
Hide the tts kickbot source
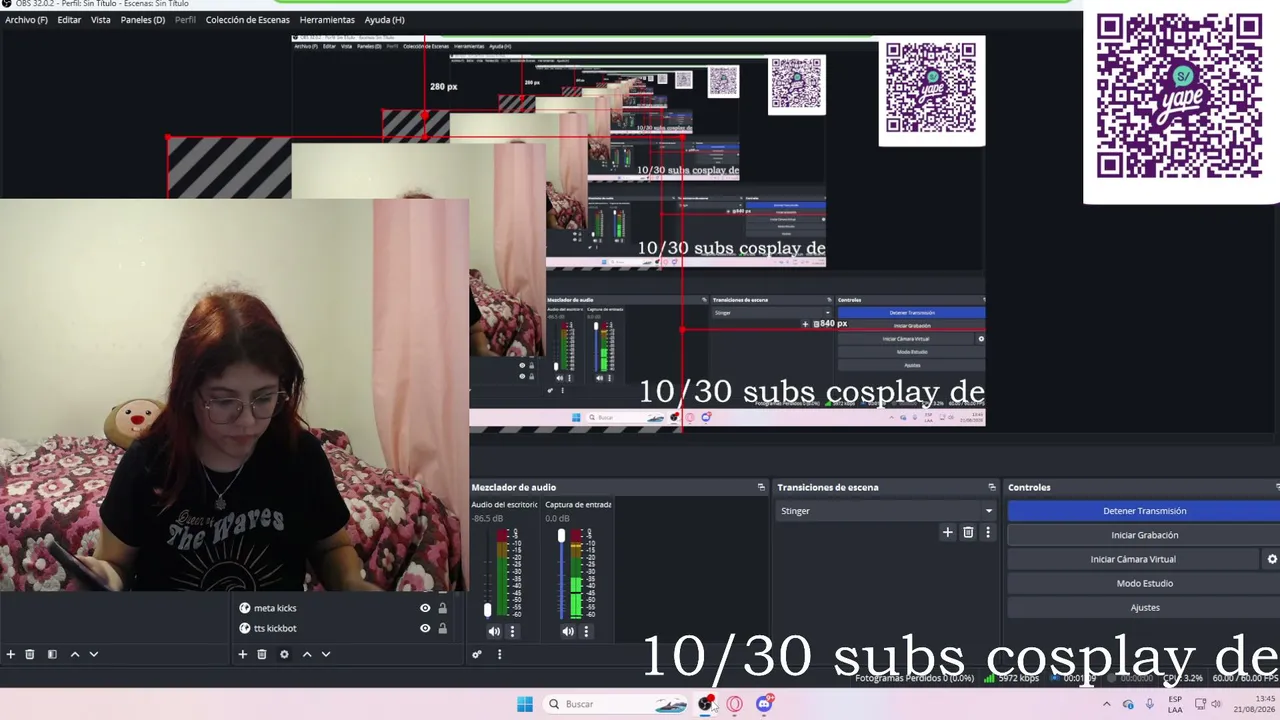pyautogui.click(x=425, y=628)
